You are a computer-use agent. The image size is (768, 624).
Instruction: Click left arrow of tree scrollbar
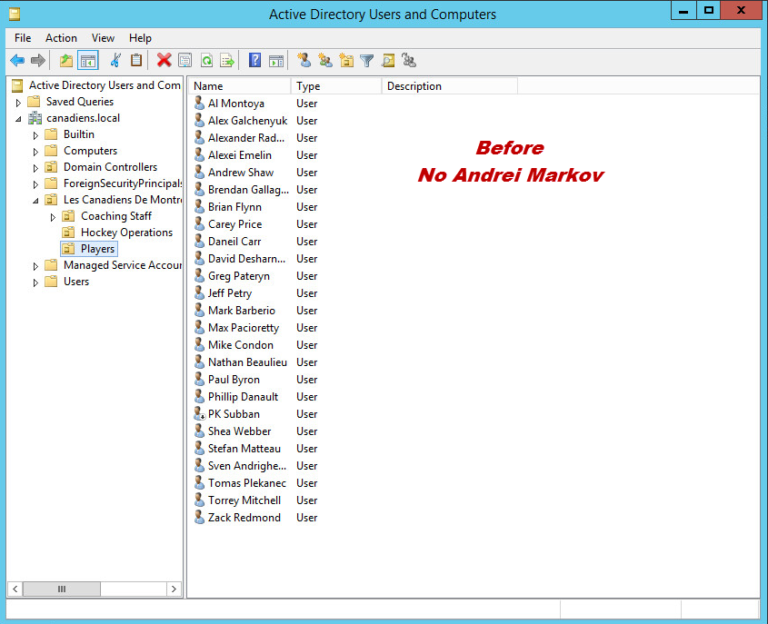15,589
